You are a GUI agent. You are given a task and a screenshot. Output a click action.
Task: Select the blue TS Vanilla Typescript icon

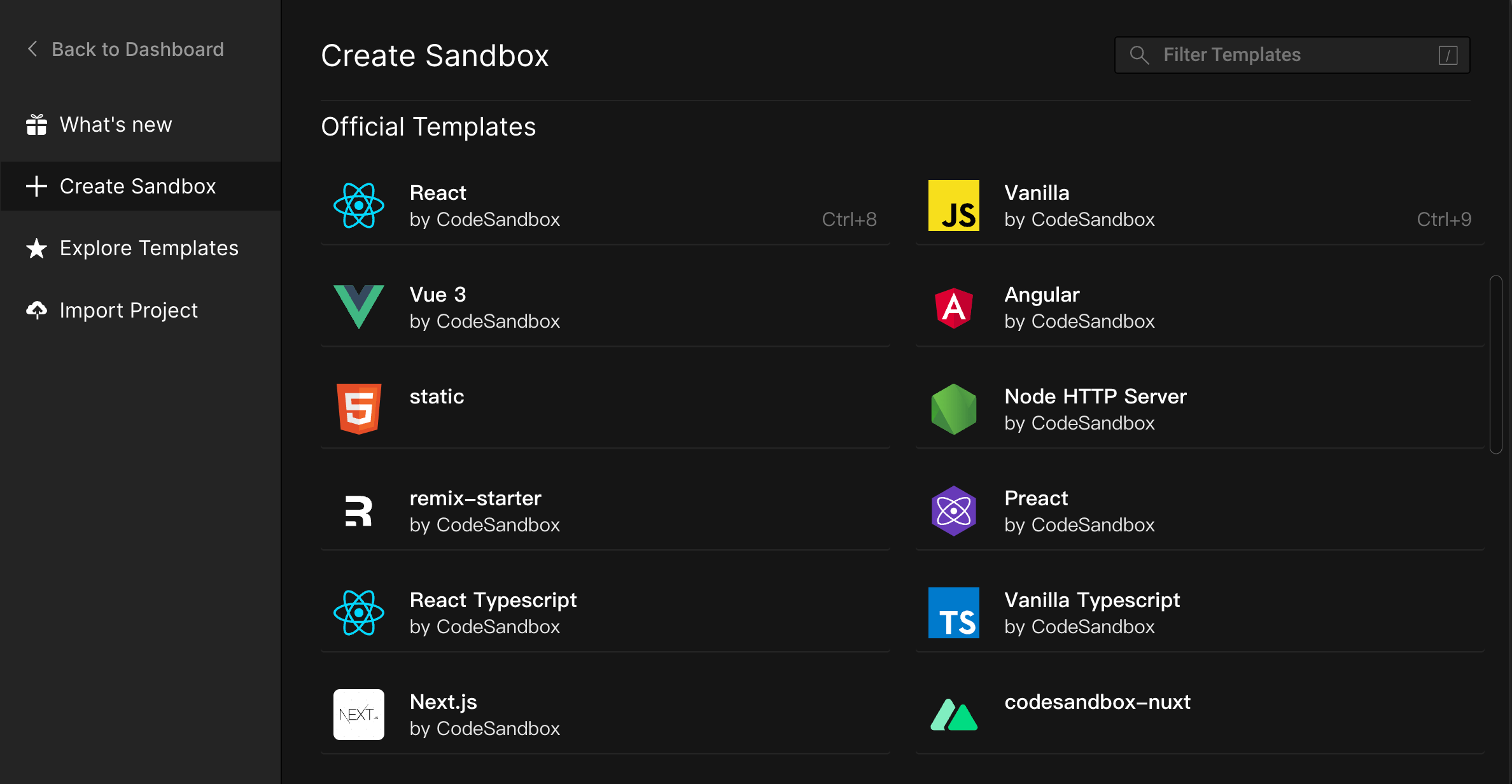click(x=953, y=613)
